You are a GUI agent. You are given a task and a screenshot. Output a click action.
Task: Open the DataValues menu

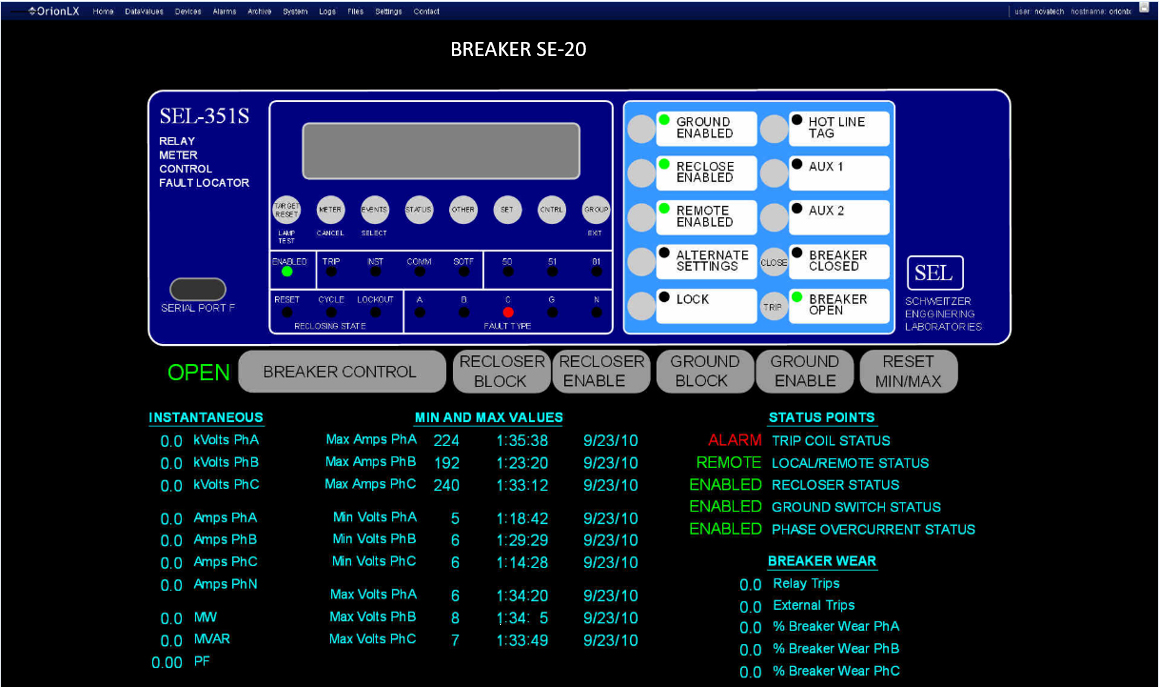click(x=144, y=12)
